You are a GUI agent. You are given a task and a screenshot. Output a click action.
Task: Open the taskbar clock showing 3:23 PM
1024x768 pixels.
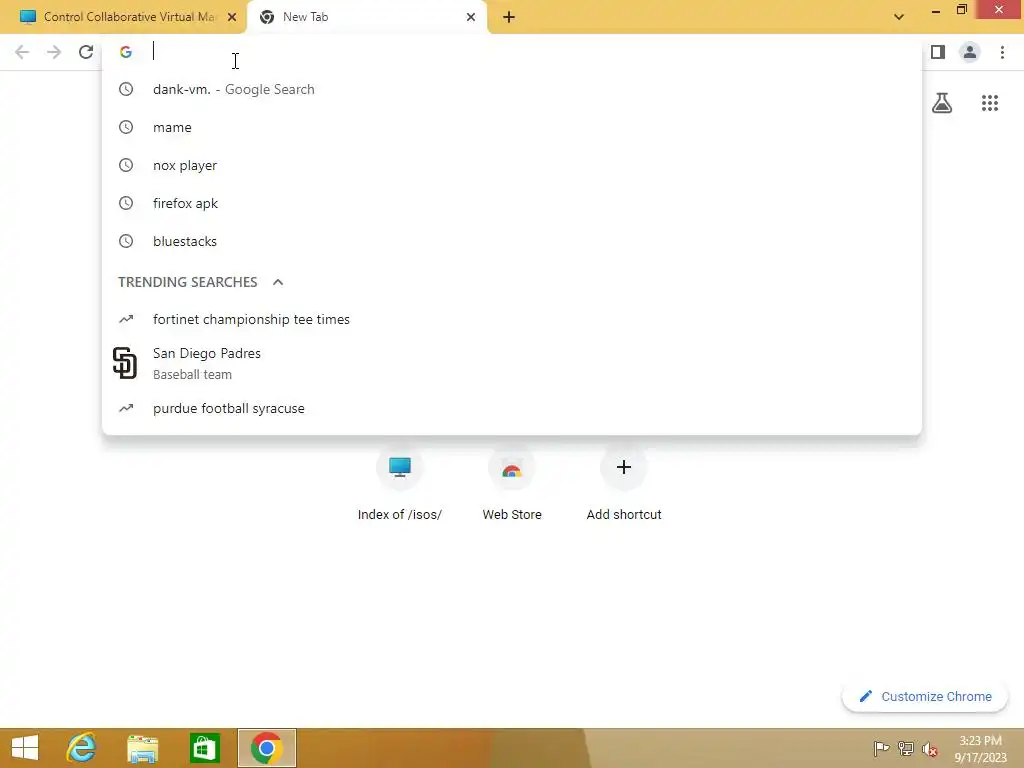[x=980, y=748]
